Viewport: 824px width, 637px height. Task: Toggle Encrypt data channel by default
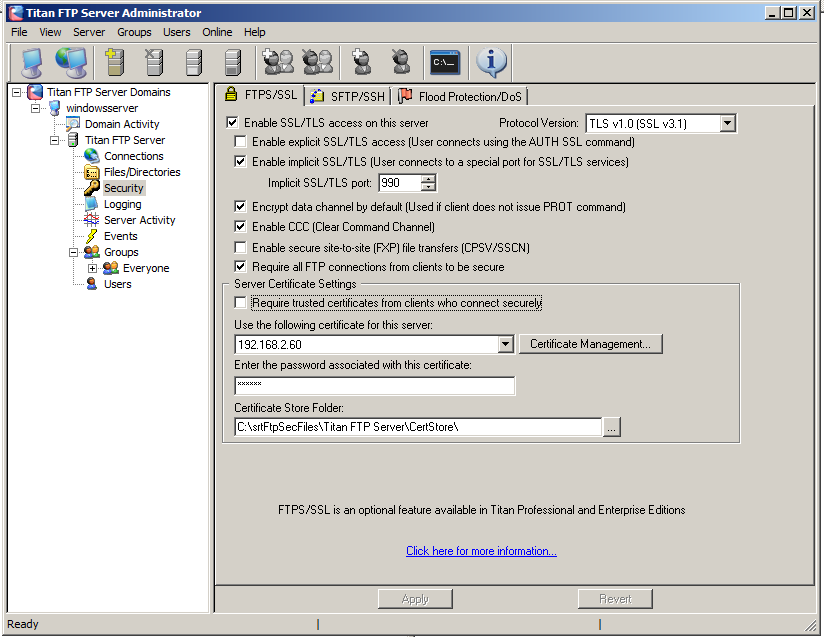tap(240, 207)
